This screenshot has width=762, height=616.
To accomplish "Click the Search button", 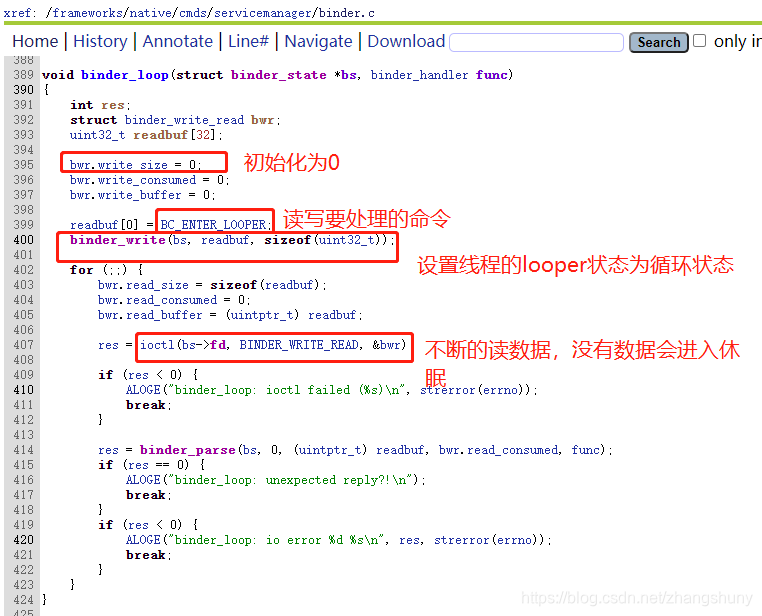I will 658,42.
